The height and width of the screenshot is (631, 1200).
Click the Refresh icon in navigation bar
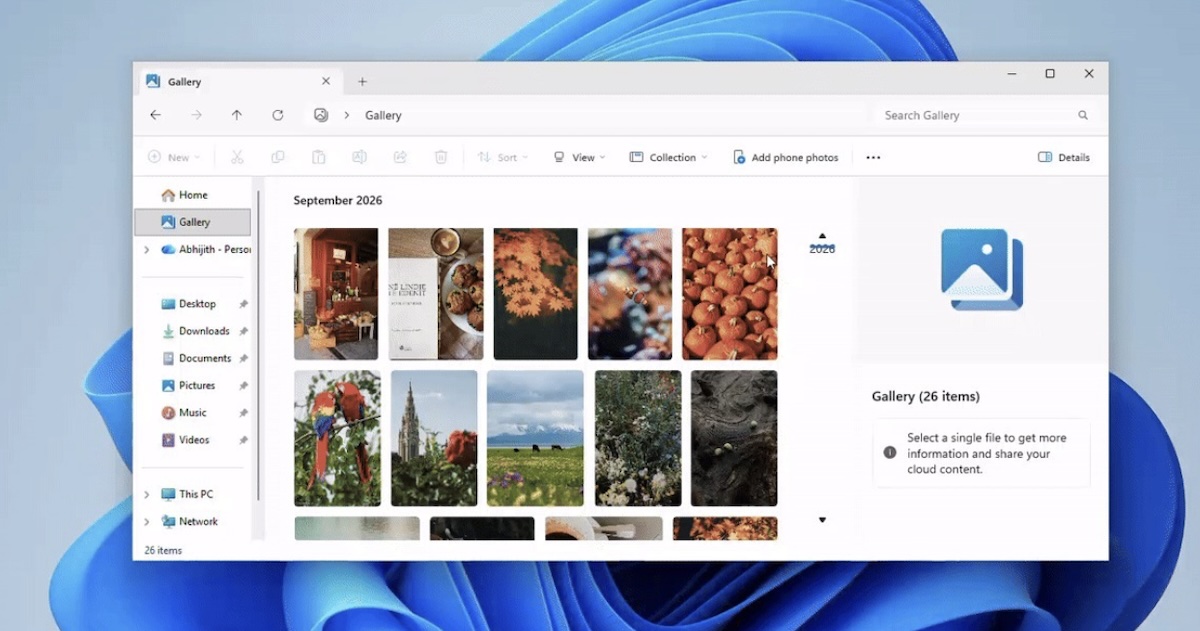[278, 115]
